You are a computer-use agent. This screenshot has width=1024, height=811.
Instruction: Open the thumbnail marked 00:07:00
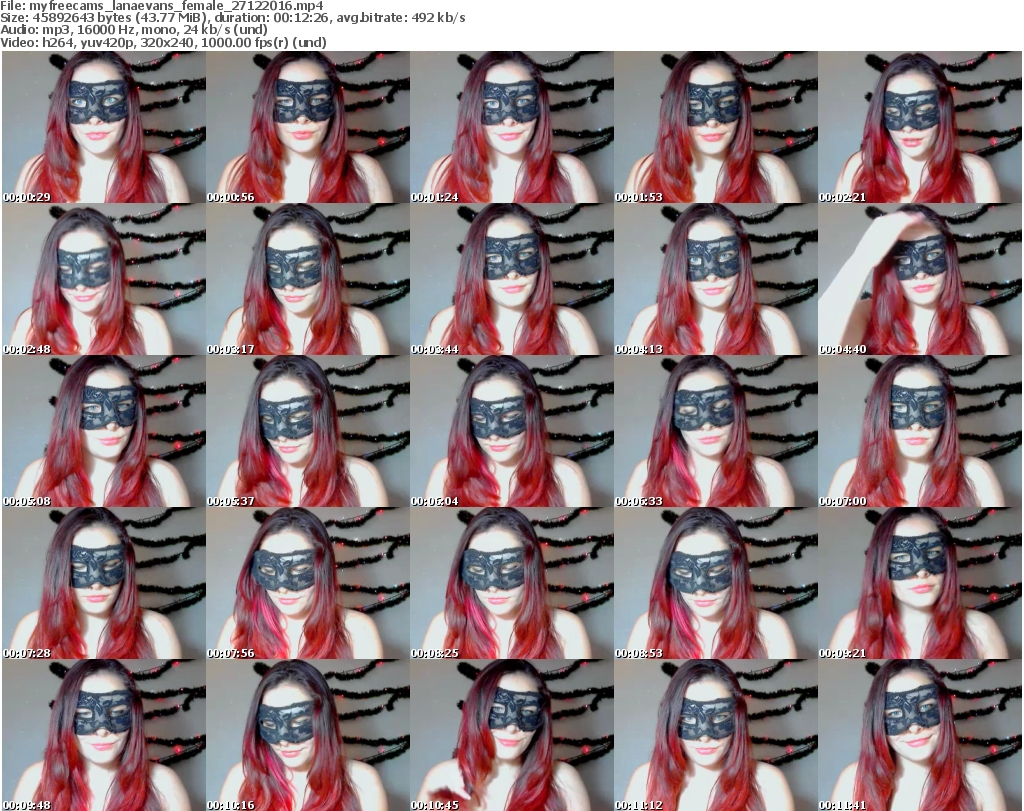(919, 432)
